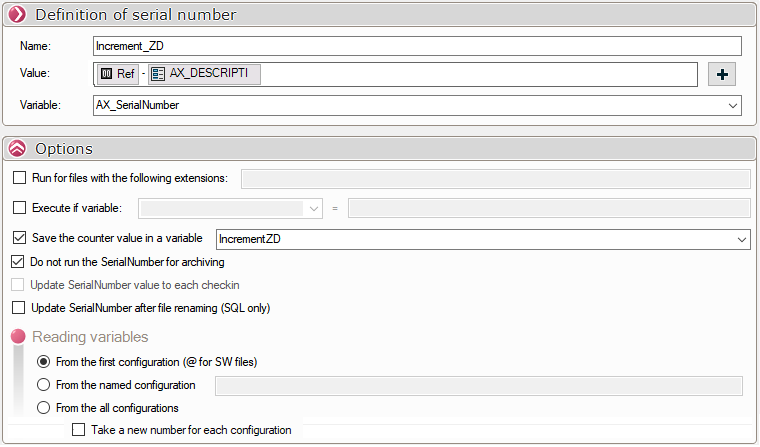Screen dimensions: 760x447
Task: Enable Run for files with following extensions
Action: click(x=20, y=178)
